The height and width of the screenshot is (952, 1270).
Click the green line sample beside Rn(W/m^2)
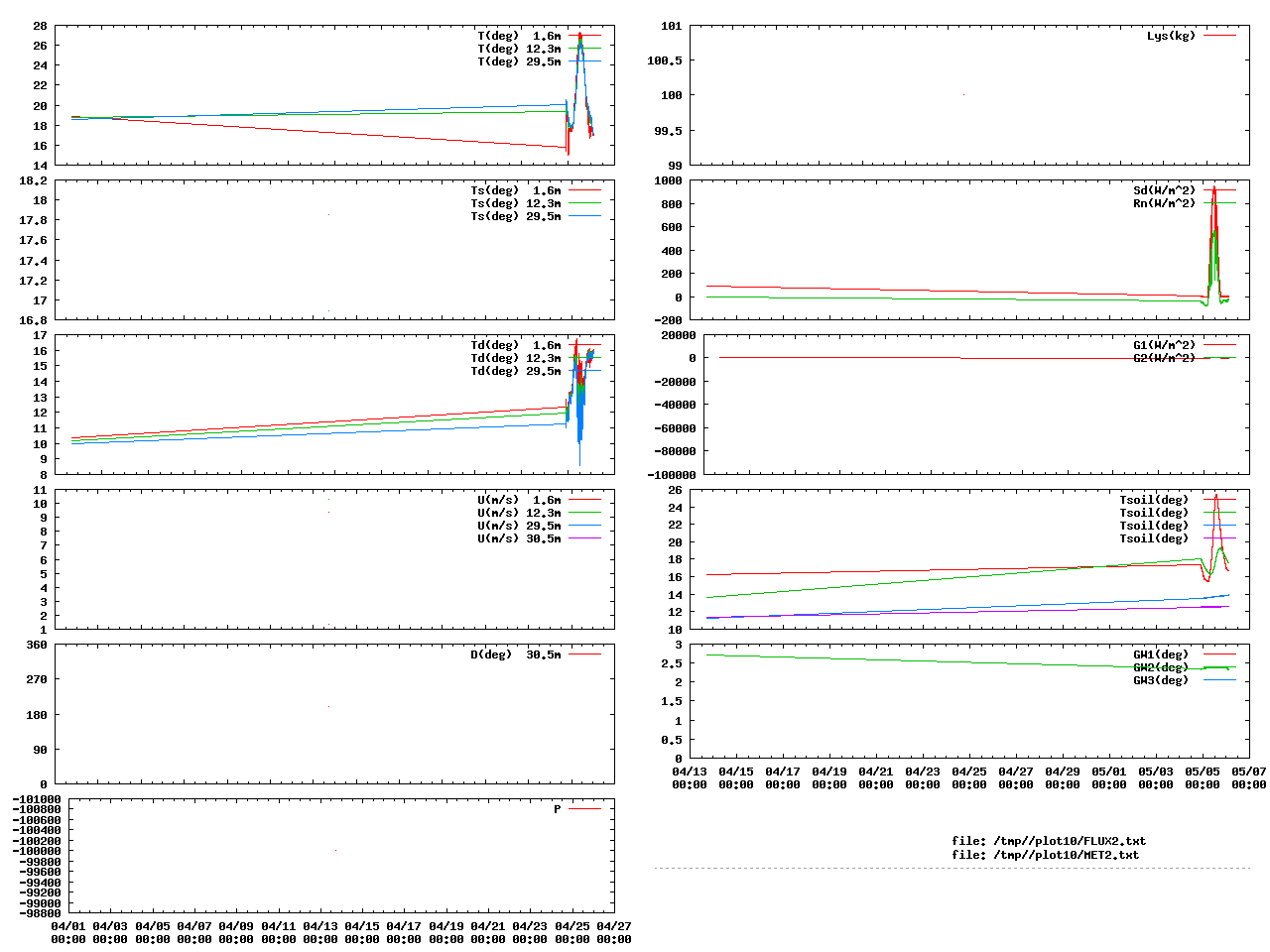[1220, 203]
